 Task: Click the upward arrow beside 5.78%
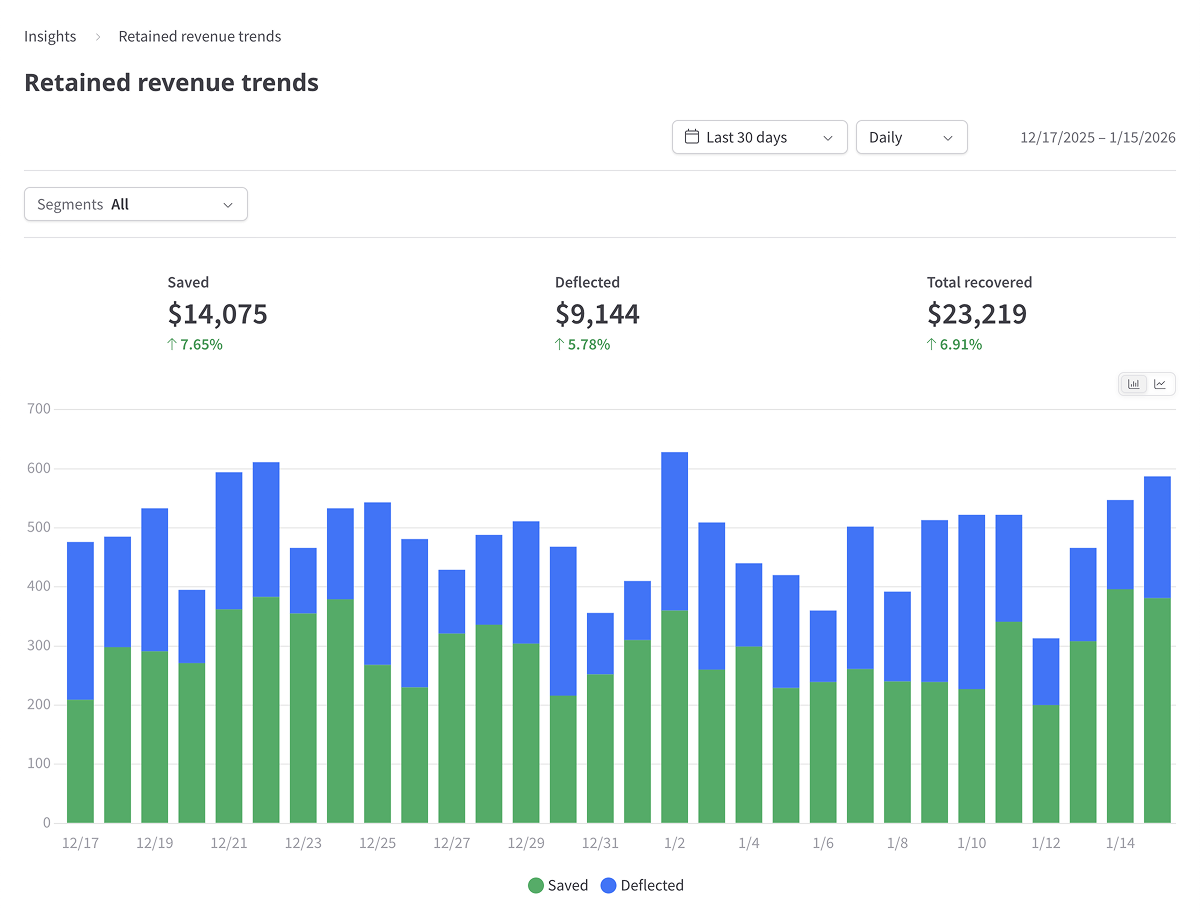tap(558, 344)
